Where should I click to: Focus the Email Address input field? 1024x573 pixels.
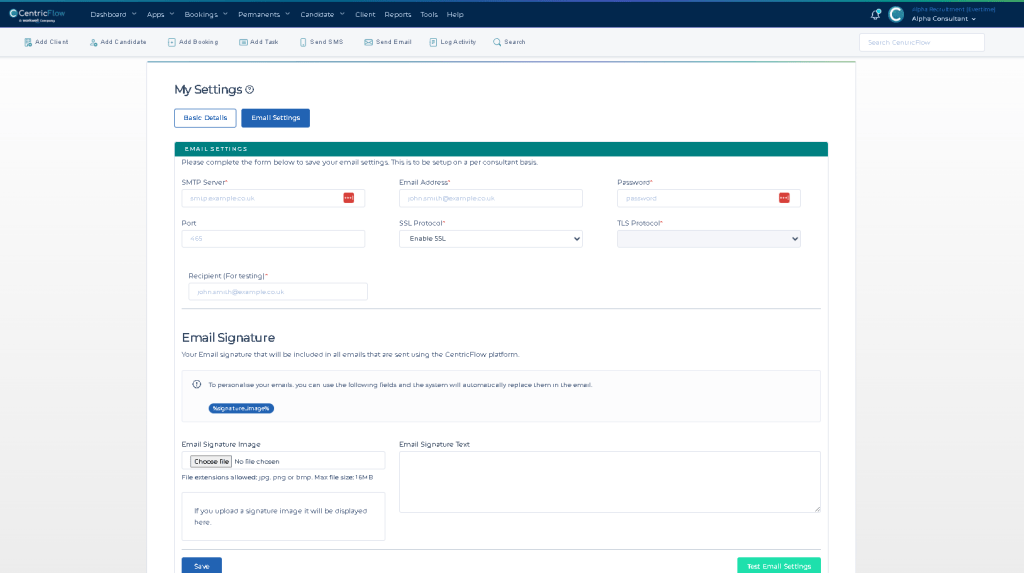(490, 198)
